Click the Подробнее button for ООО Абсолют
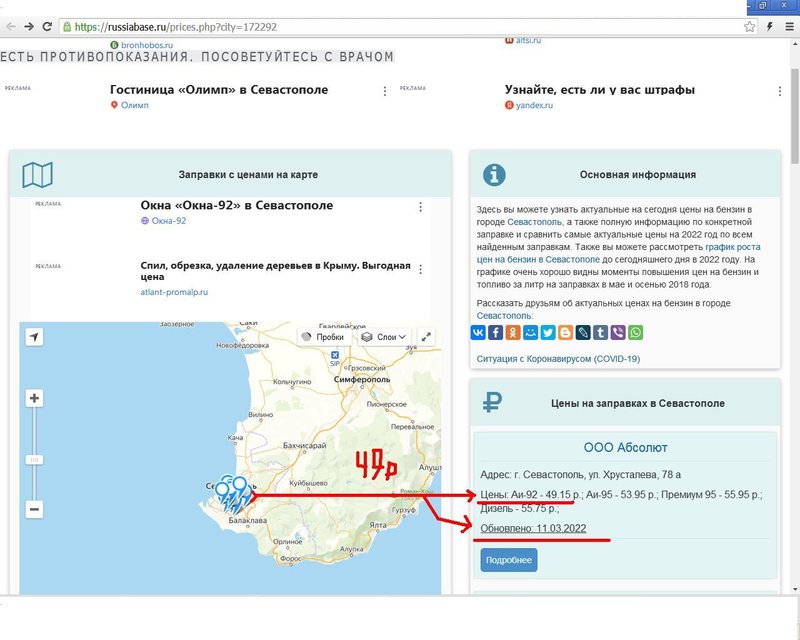This screenshot has height=640, width=800. point(509,560)
